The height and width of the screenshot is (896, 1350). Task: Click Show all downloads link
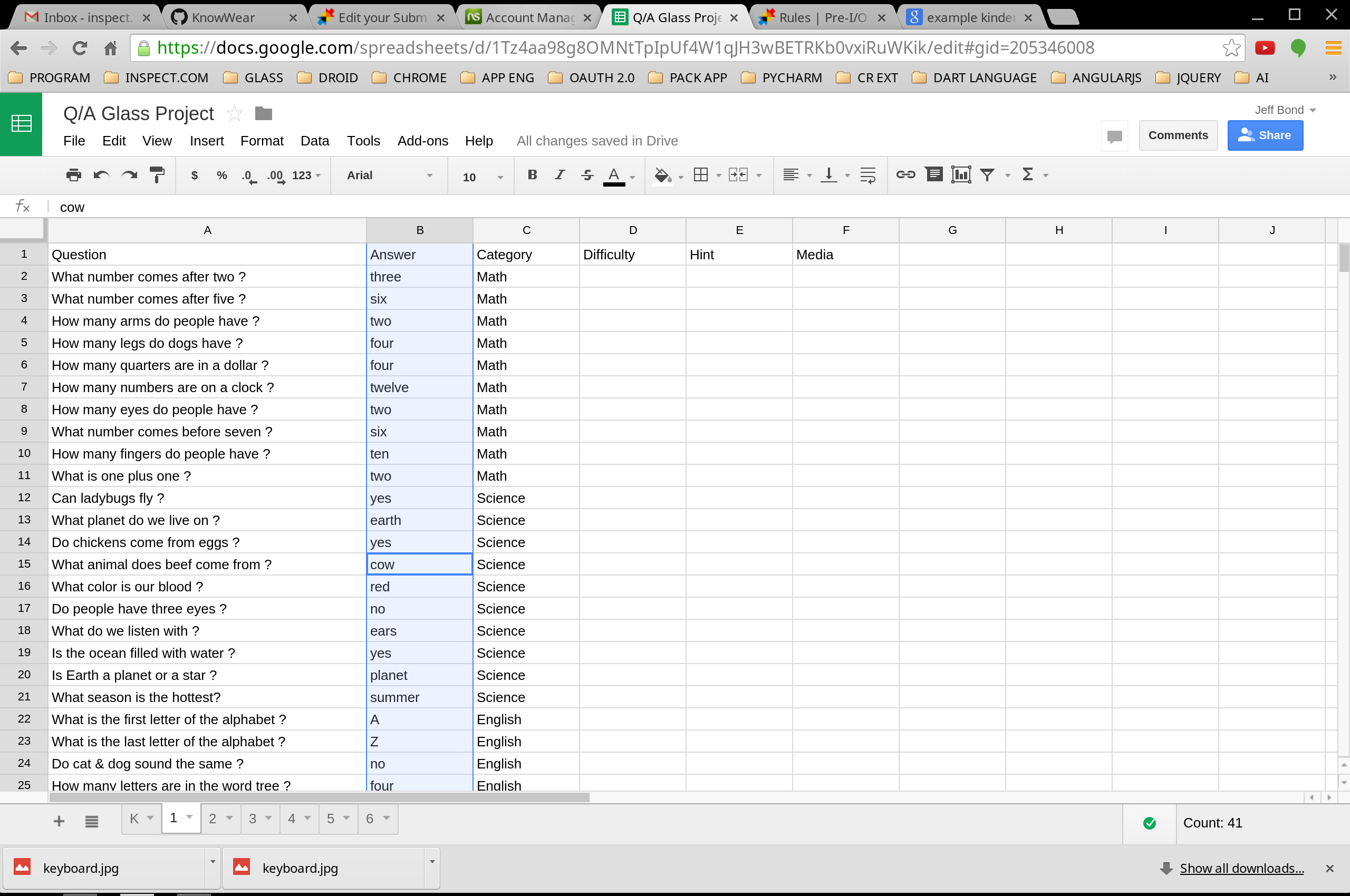(1241, 868)
